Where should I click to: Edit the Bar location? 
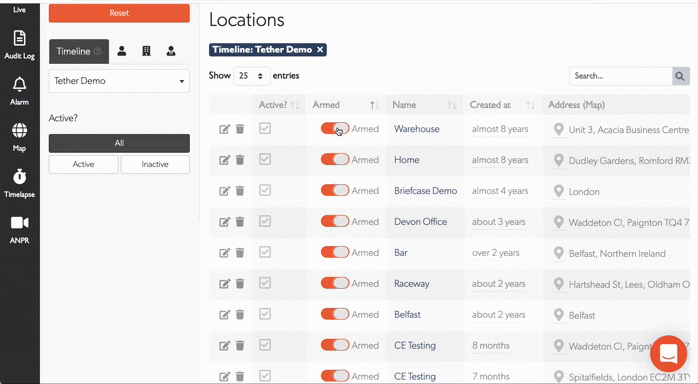(224, 253)
